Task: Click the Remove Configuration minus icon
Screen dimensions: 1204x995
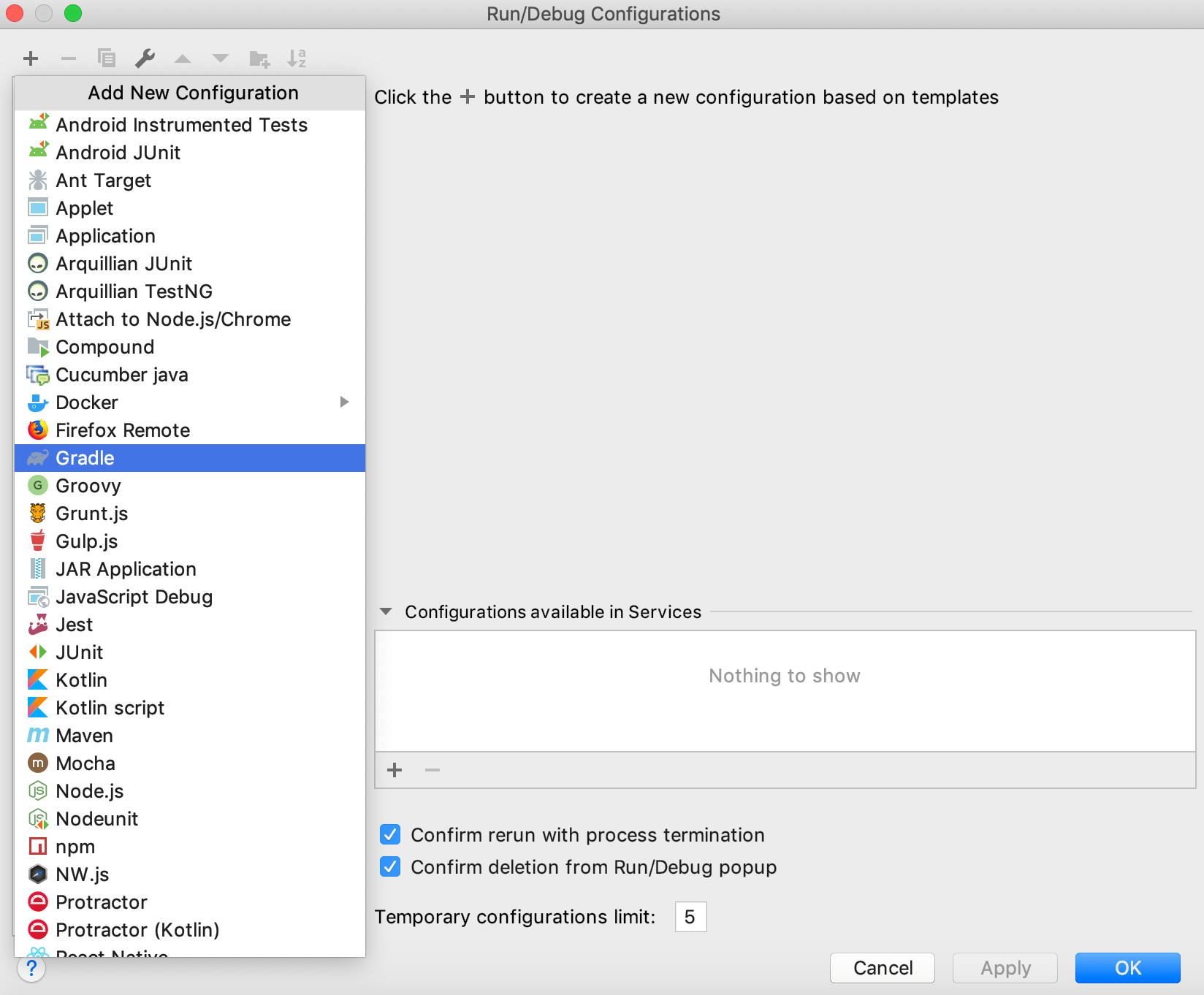Action: (69, 58)
